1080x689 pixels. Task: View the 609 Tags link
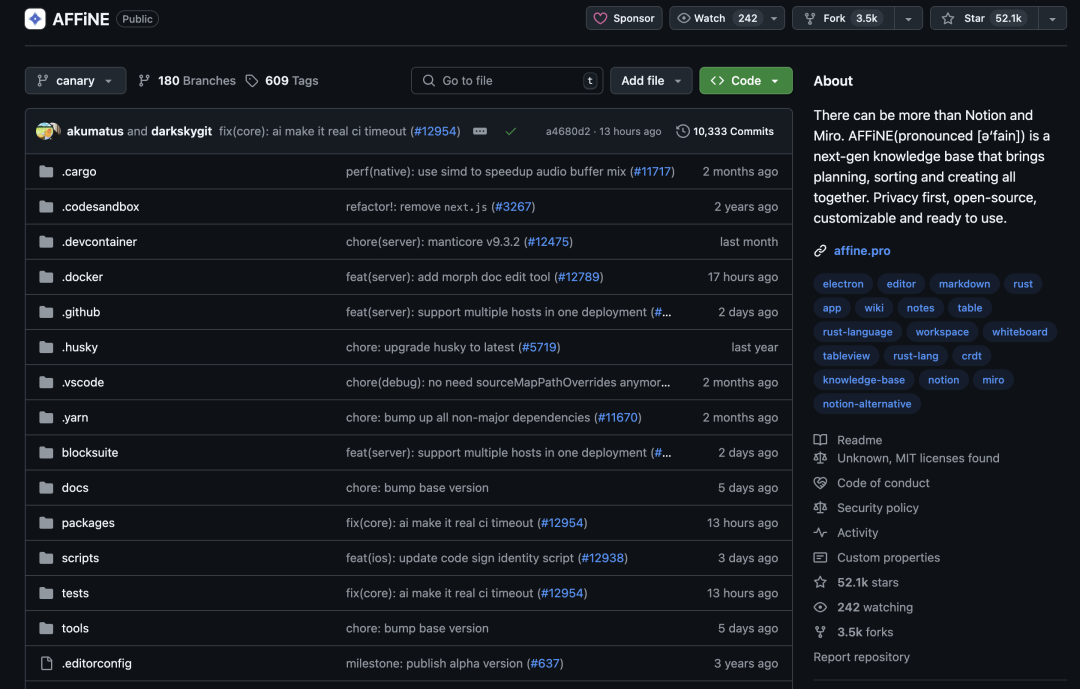click(282, 81)
